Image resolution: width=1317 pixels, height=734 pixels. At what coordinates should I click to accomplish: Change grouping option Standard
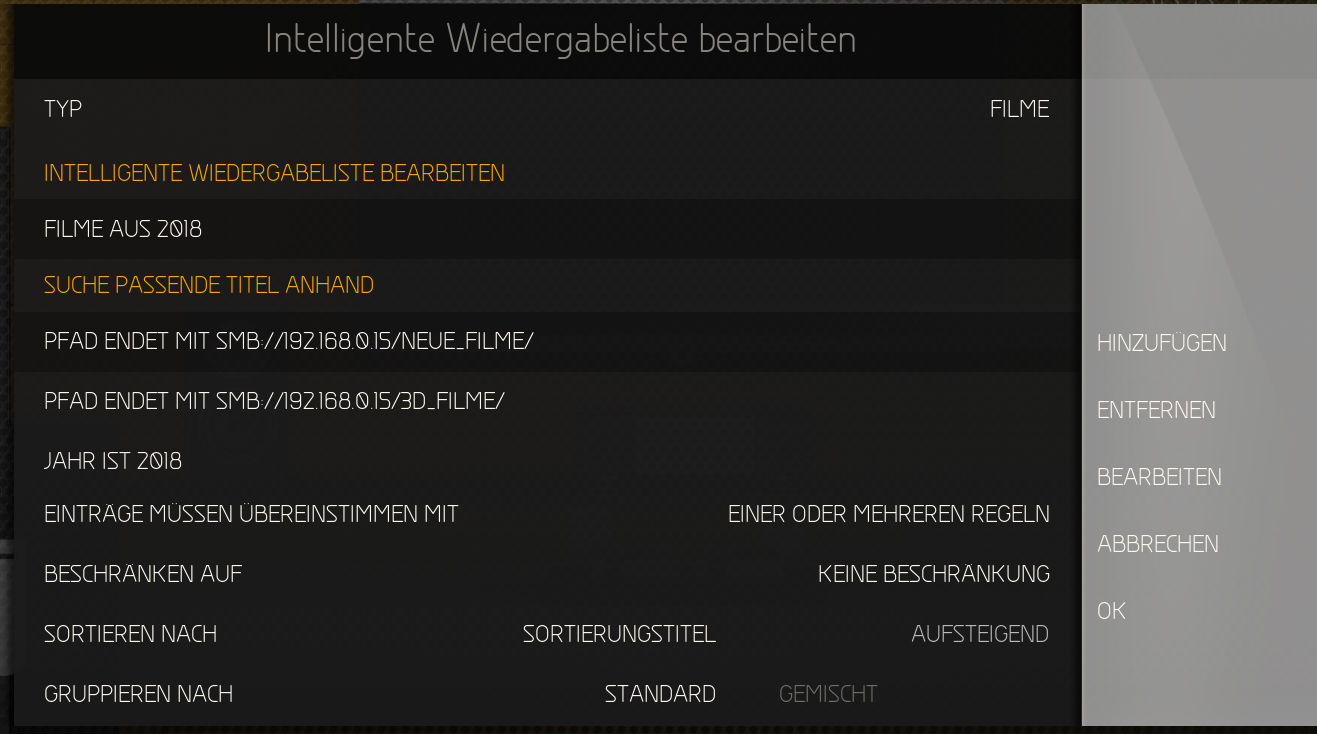[660, 694]
